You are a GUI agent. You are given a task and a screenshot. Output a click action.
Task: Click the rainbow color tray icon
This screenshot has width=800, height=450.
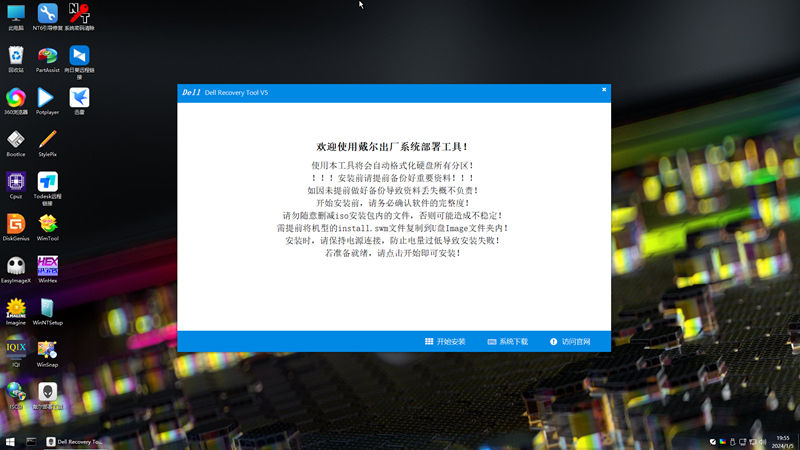click(722, 442)
